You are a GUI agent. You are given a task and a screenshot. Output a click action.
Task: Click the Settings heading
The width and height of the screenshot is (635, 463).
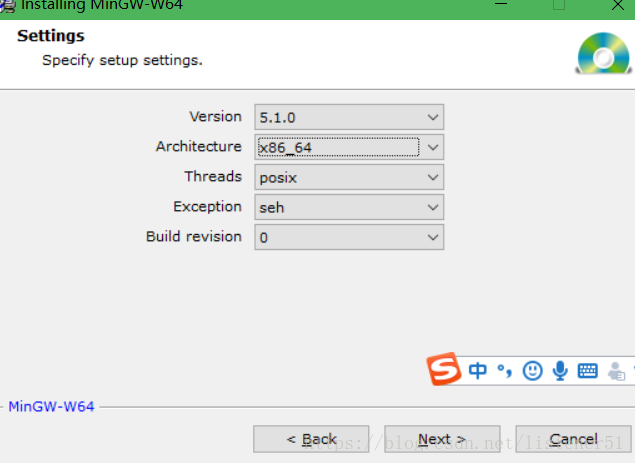coord(51,36)
